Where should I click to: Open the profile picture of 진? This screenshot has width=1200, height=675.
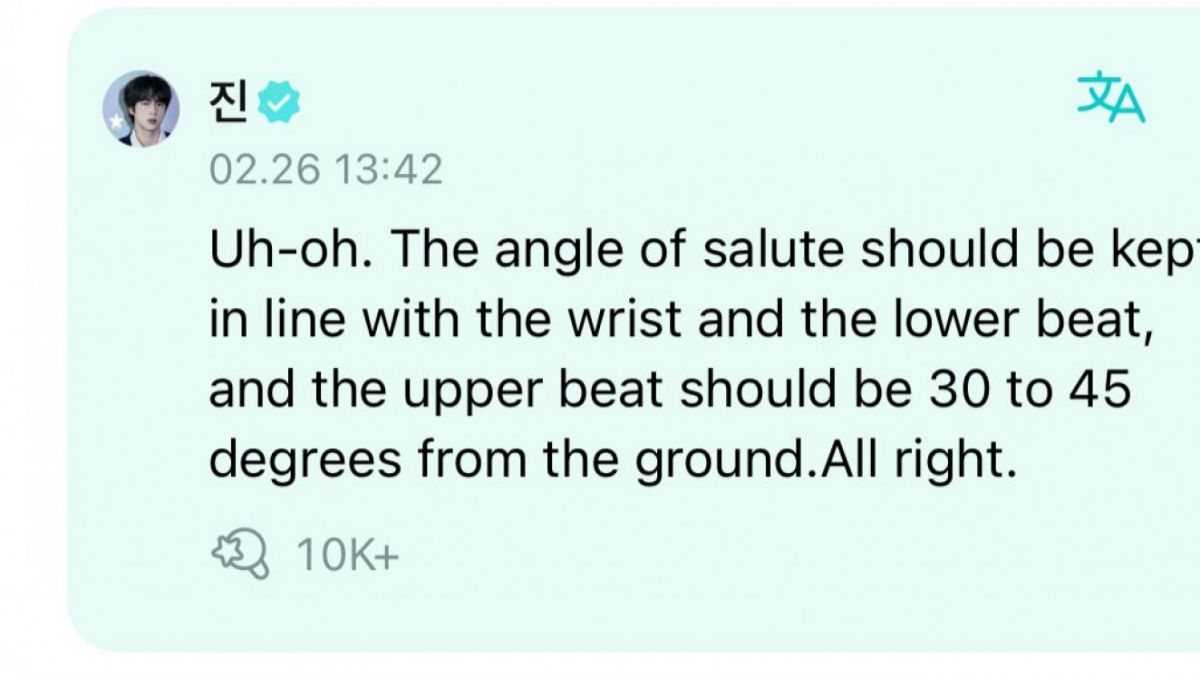click(141, 107)
